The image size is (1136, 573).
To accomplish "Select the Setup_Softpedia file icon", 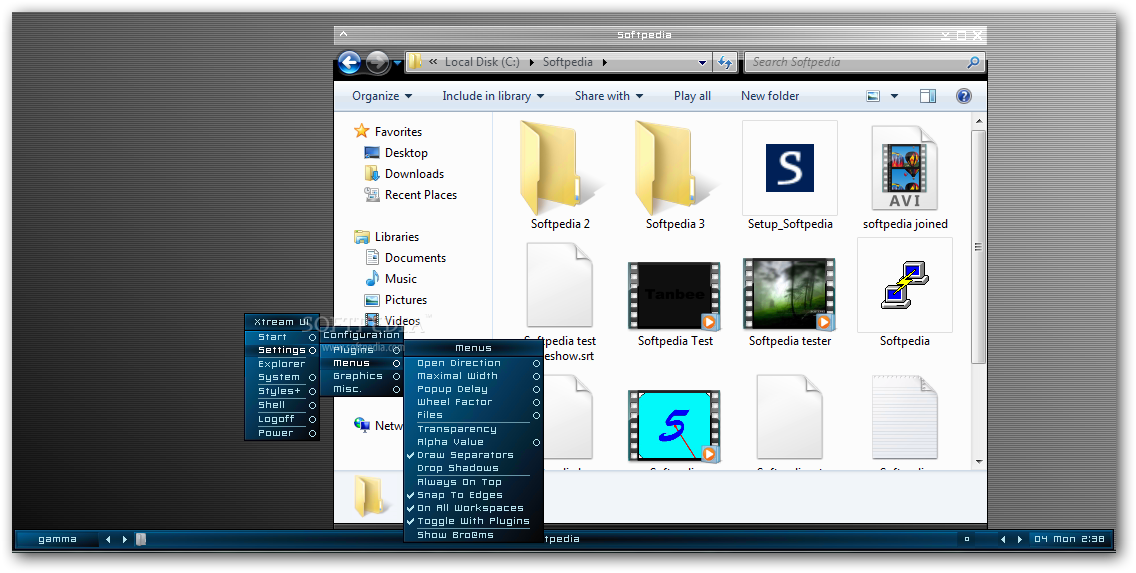I will [790, 168].
